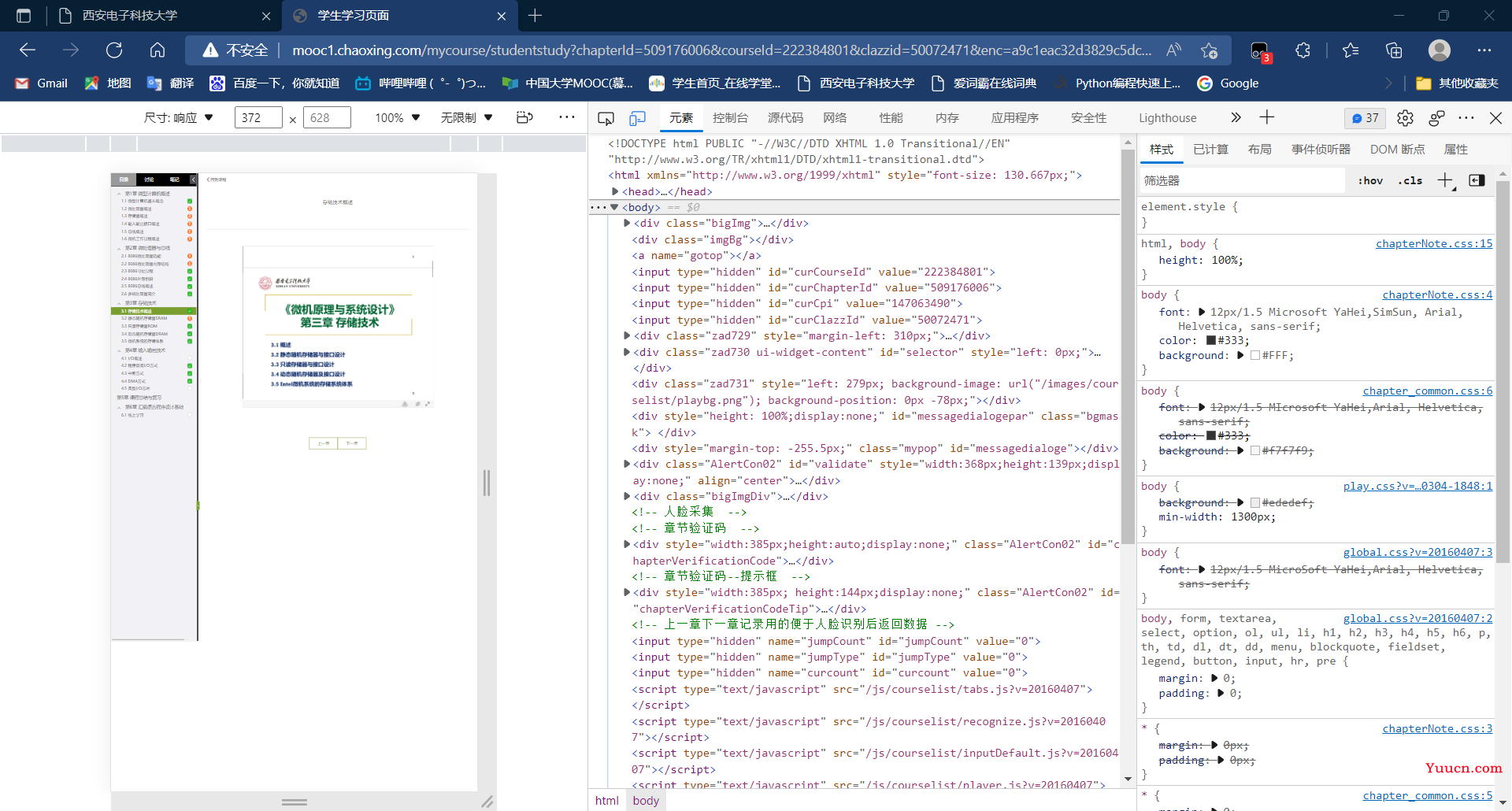The width and height of the screenshot is (1512, 811).
Task: Go to browser home page
Action: [157, 50]
